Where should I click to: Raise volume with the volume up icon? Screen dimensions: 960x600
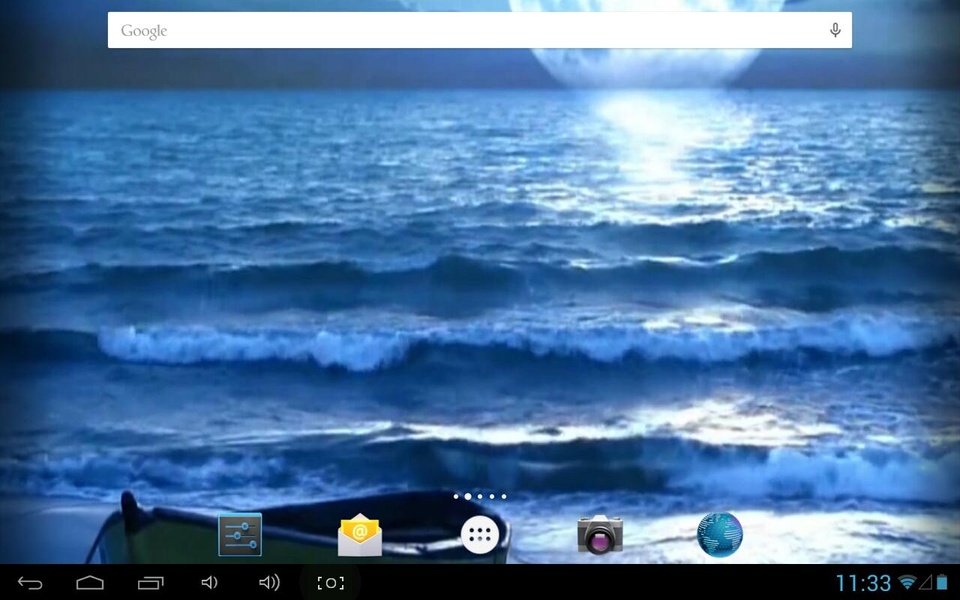(x=269, y=583)
